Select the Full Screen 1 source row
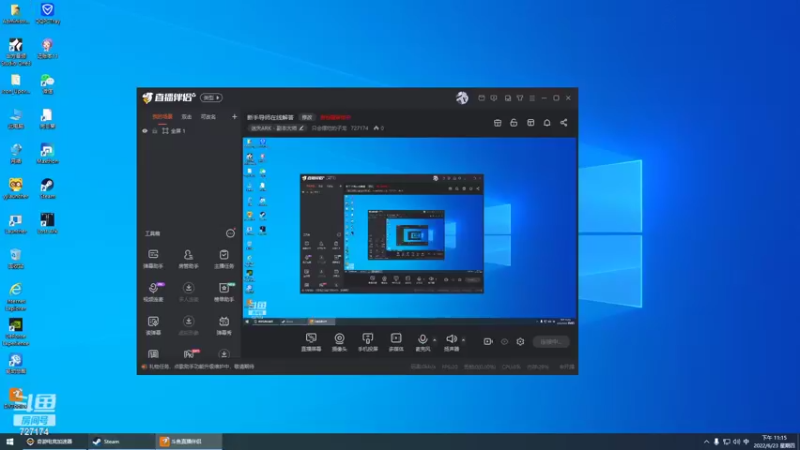This screenshot has width=800, height=450. [x=190, y=131]
